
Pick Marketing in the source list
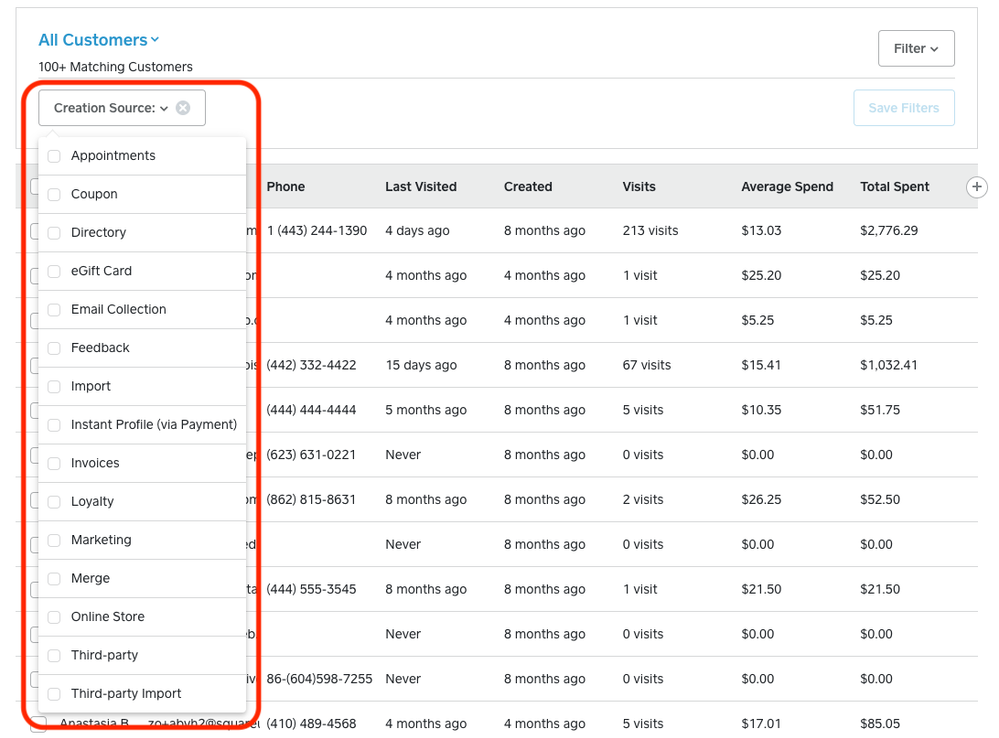(54, 540)
